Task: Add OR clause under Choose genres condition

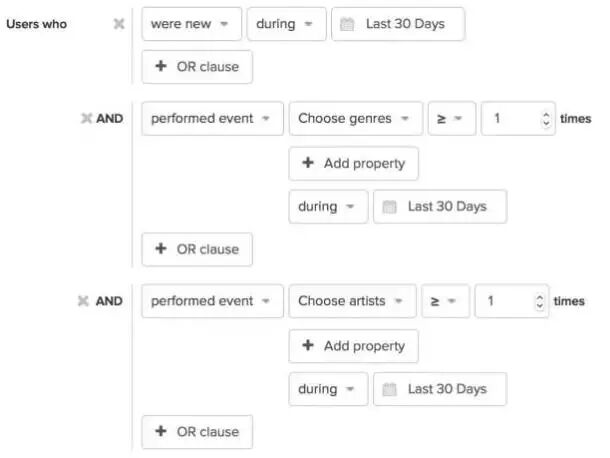Action: click(197, 249)
